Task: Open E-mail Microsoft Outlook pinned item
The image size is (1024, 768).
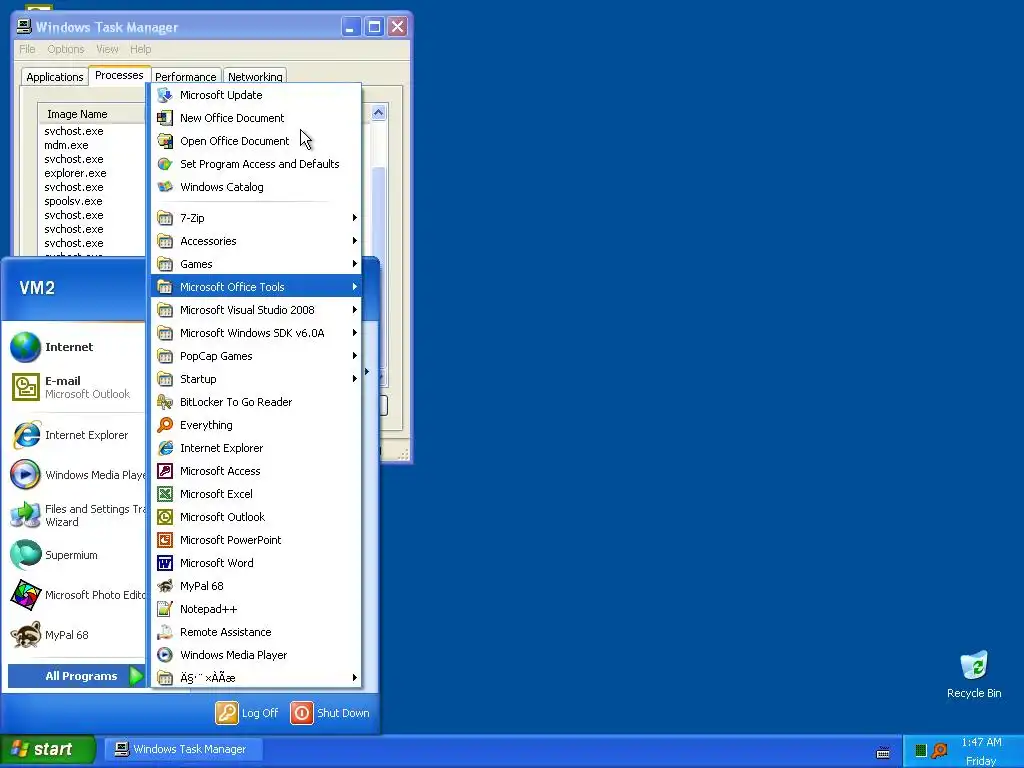Action: click(x=76, y=387)
